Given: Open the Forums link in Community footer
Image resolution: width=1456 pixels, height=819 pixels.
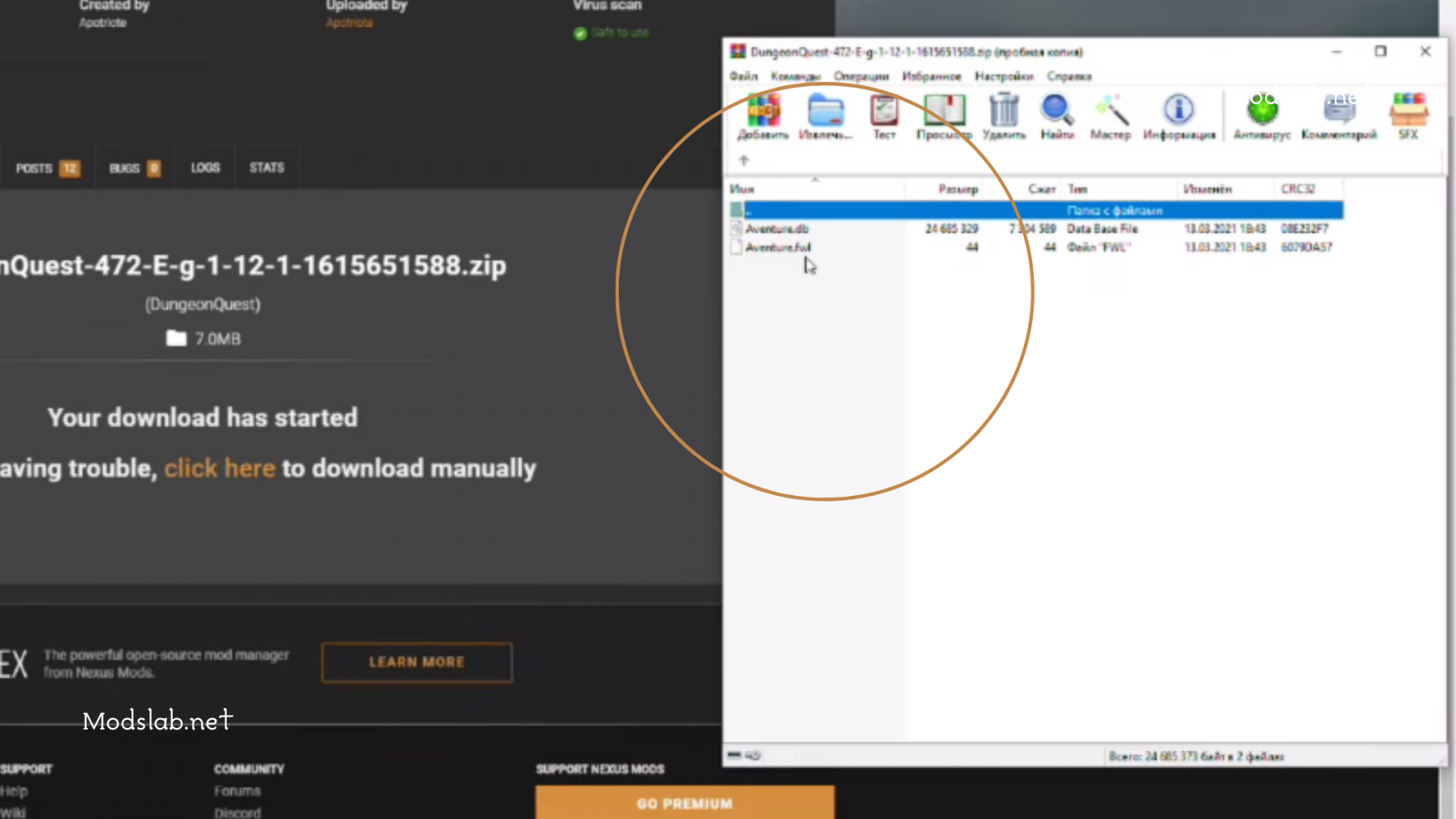Looking at the screenshot, I should click(238, 791).
